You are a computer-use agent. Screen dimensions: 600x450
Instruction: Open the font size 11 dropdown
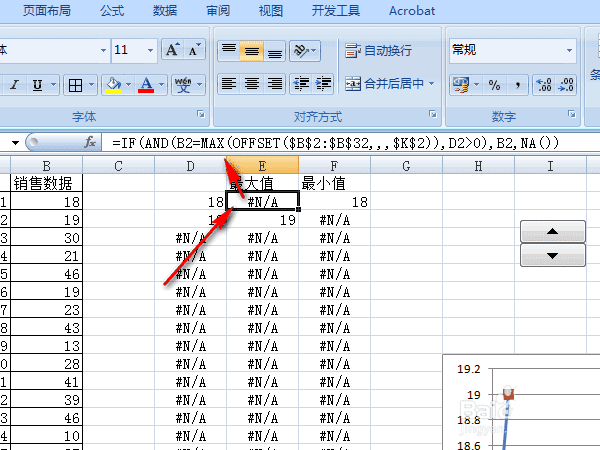tap(150, 50)
